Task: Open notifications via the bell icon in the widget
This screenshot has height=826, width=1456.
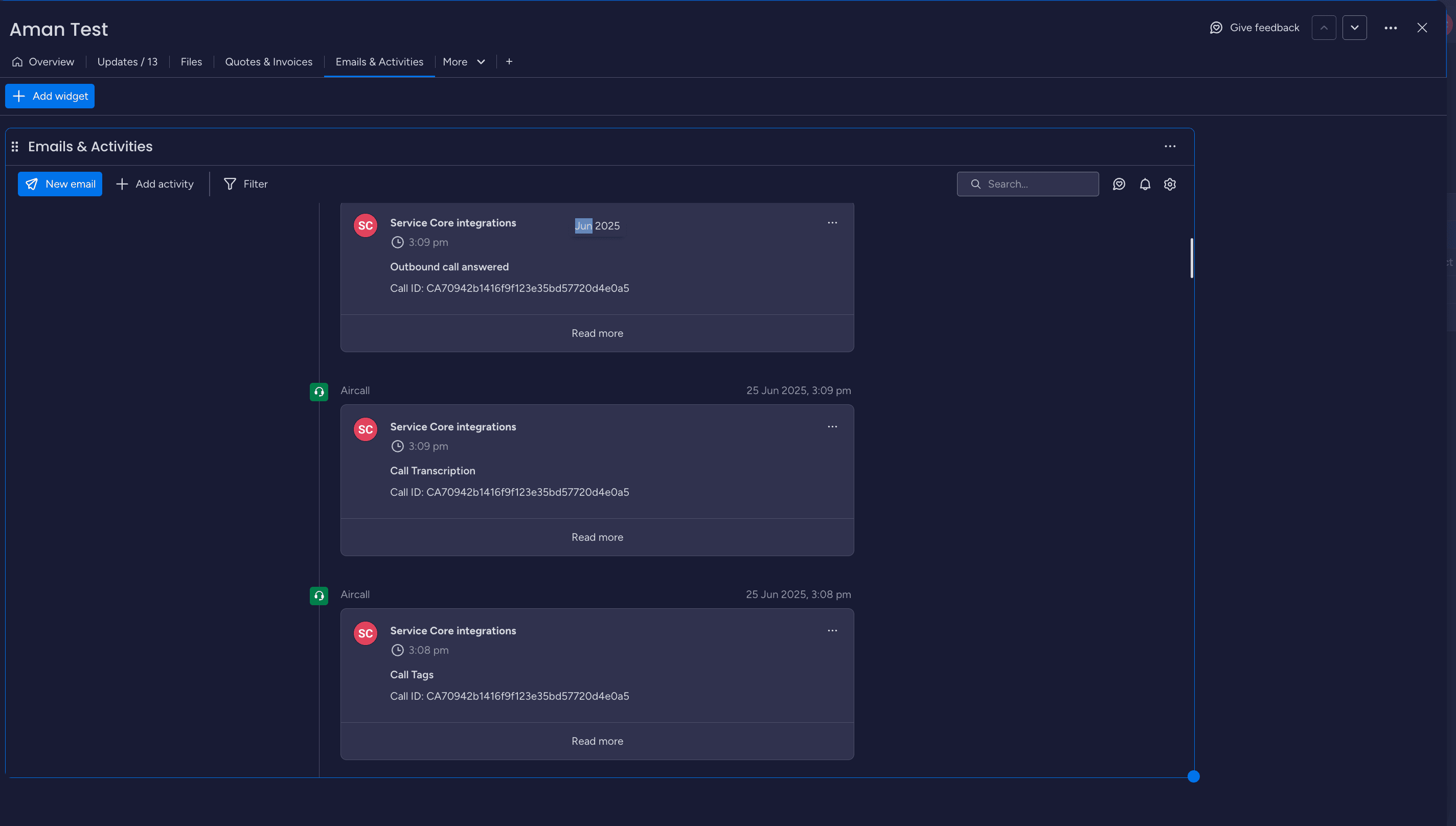Action: pos(1145,184)
